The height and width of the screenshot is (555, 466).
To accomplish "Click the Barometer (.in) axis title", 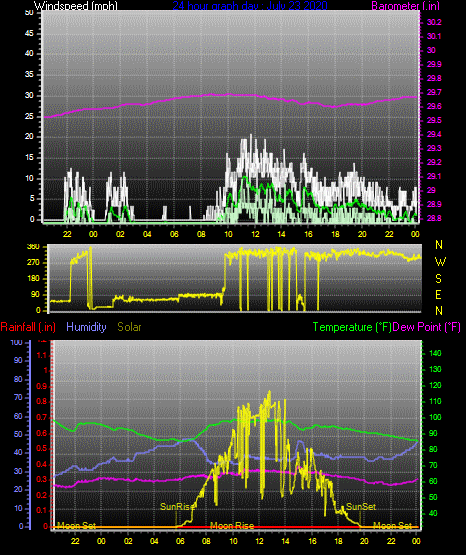I will (405, 6).
